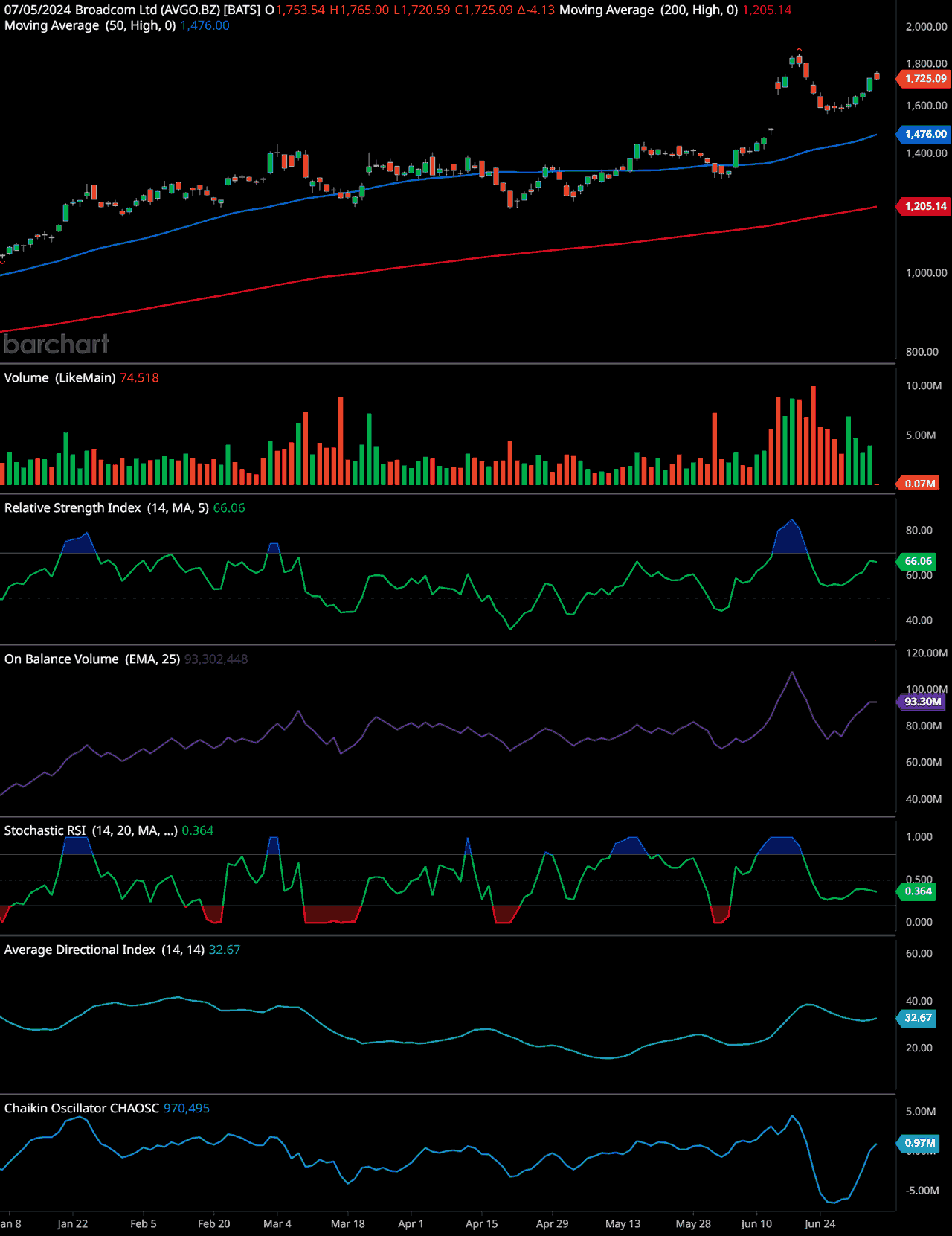Image resolution: width=952 pixels, height=1236 pixels.
Task: Click the Mar 4 date on time axis
Action: click(277, 1223)
